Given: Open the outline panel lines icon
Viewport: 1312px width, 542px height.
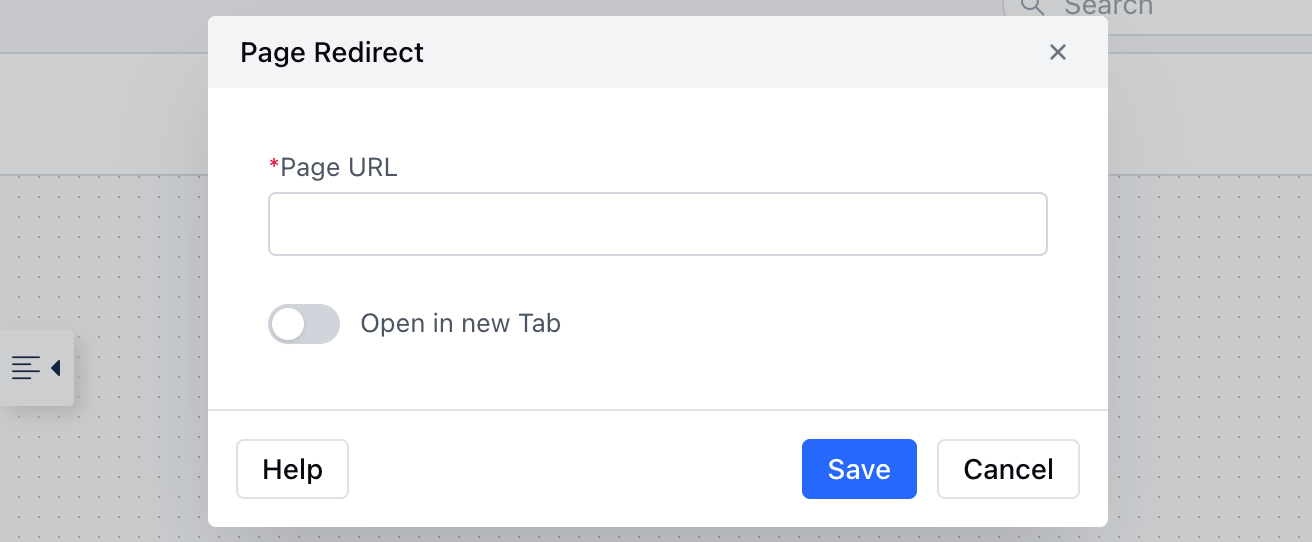Looking at the screenshot, I should coord(26,368).
